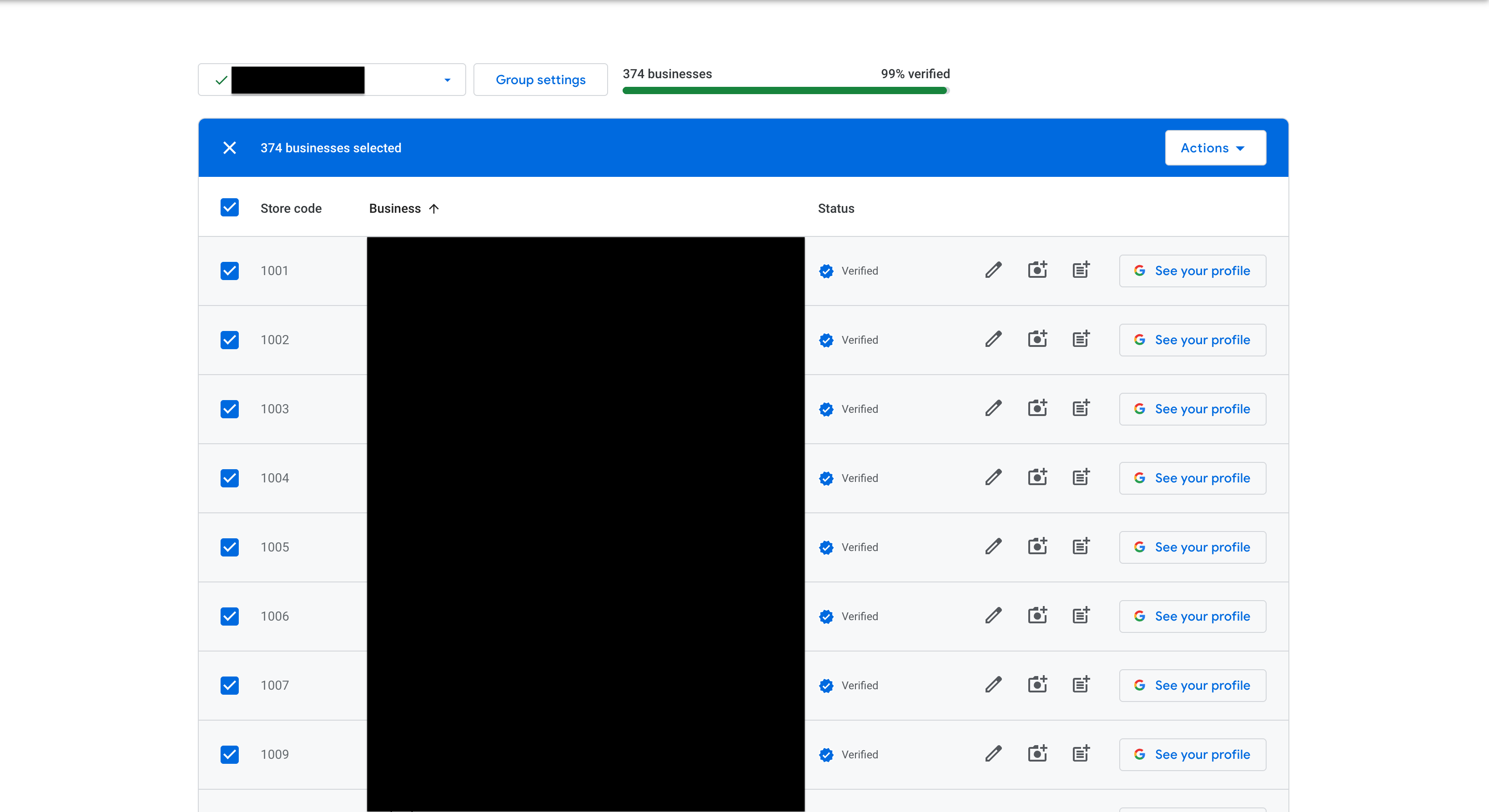Expand the business group selector
This screenshot has width=1489, height=812.
446,79
